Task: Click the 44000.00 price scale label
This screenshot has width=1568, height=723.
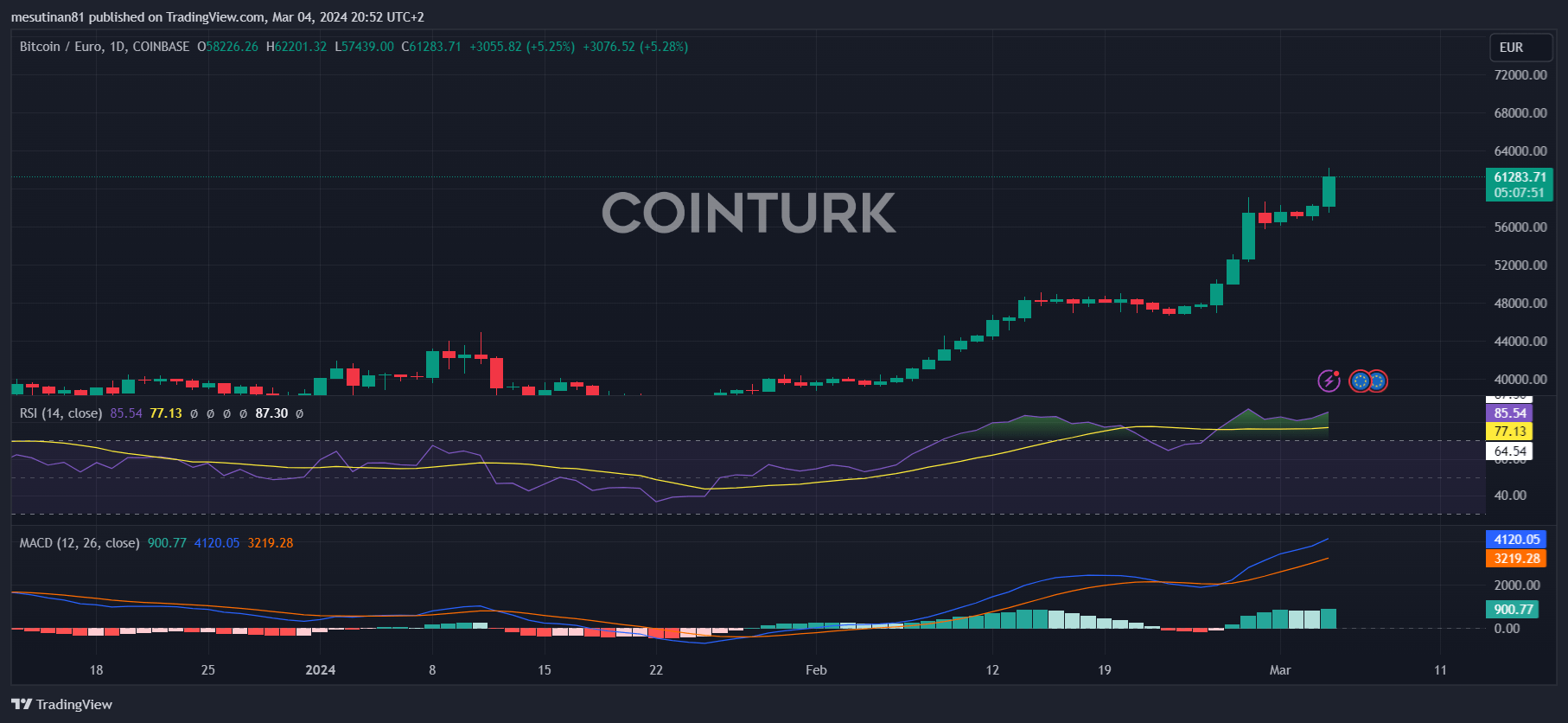Action: coord(1520,342)
